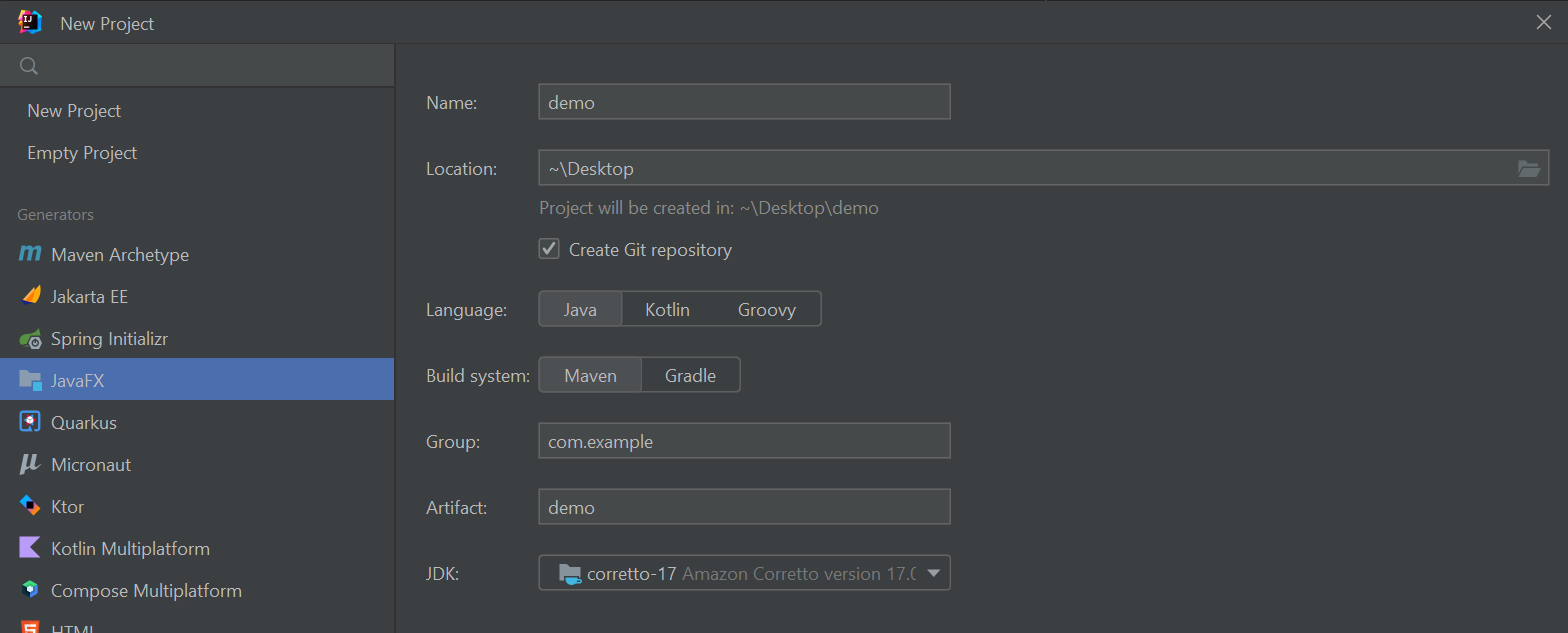Click the Name input field

click(744, 102)
